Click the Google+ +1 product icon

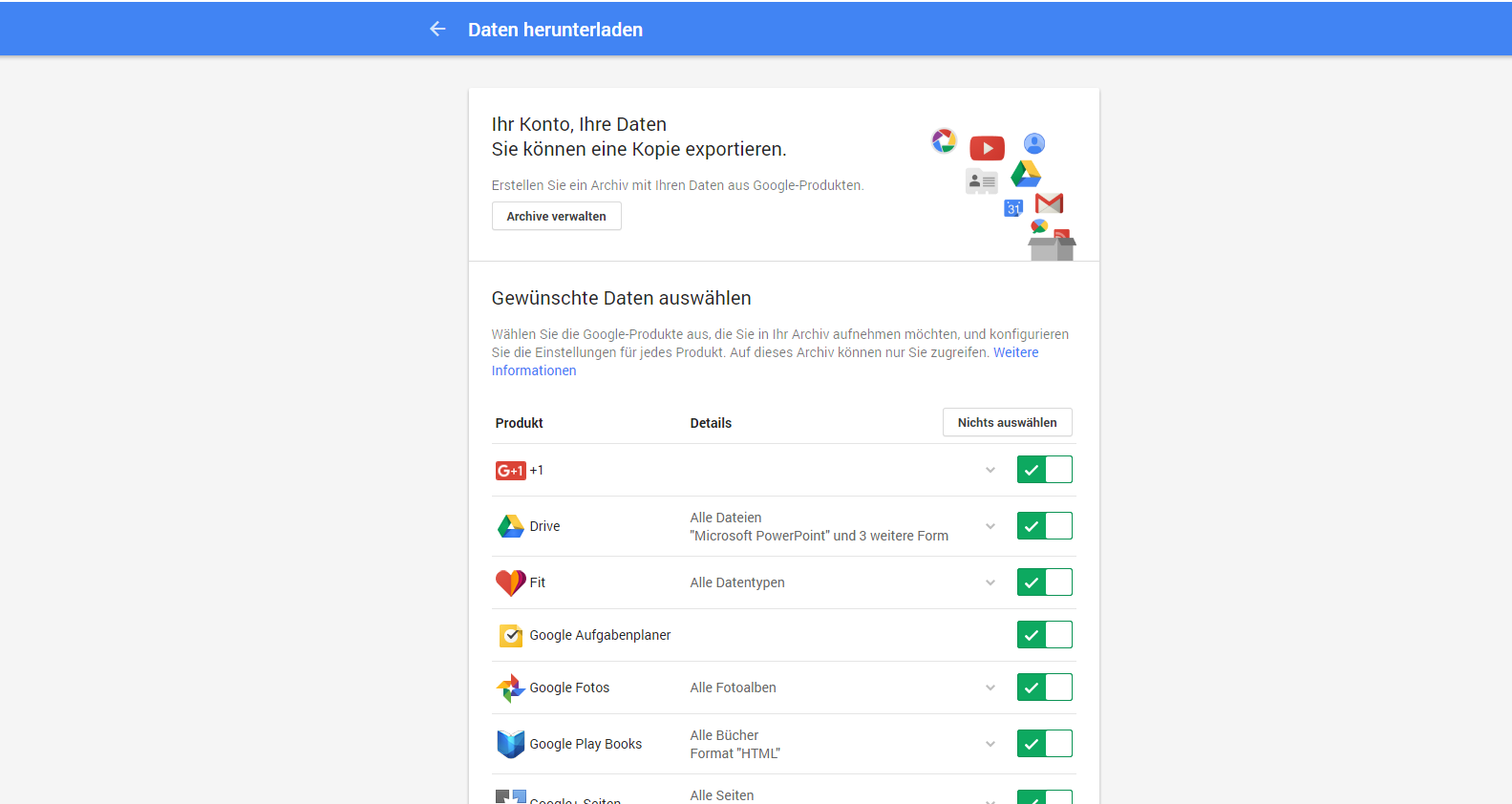510,471
